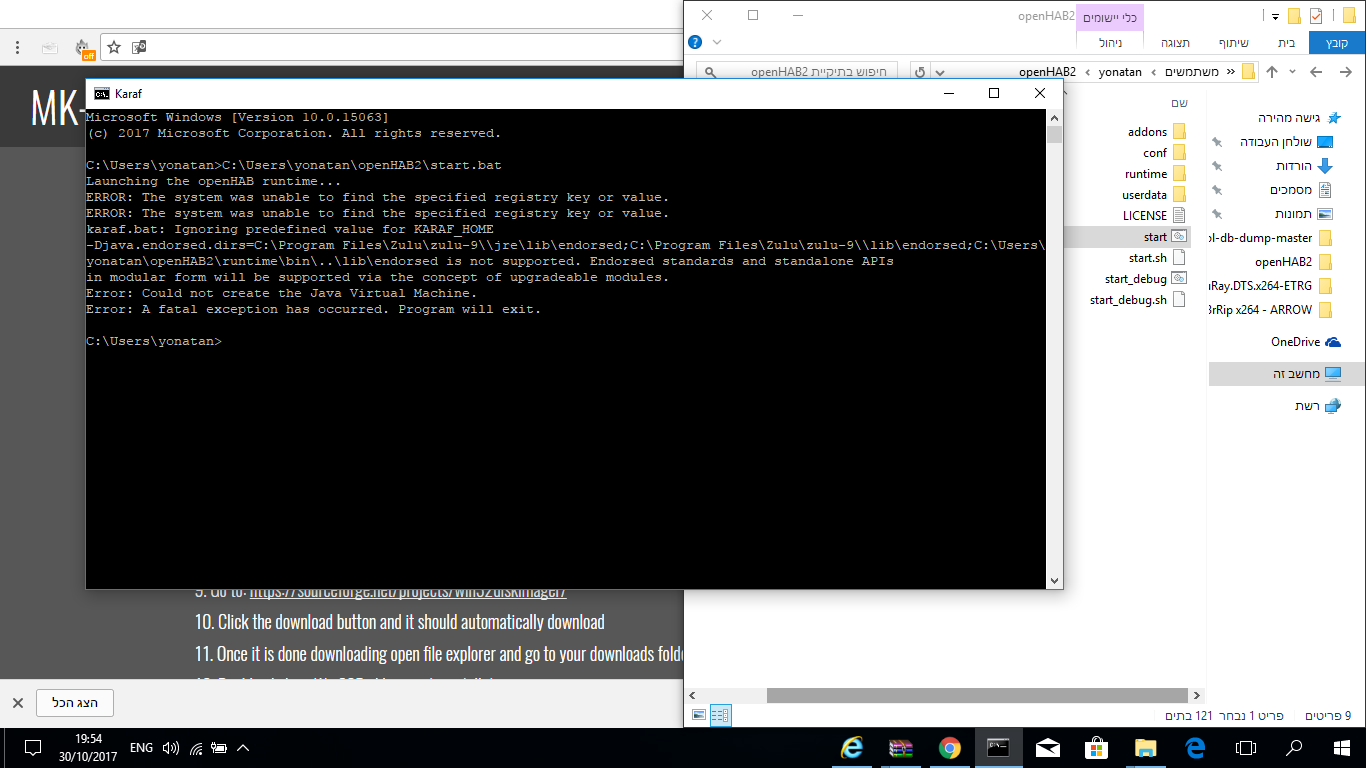Close the Chrome downloads bar
Screen dimensions: 1366x768
(x=17, y=703)
